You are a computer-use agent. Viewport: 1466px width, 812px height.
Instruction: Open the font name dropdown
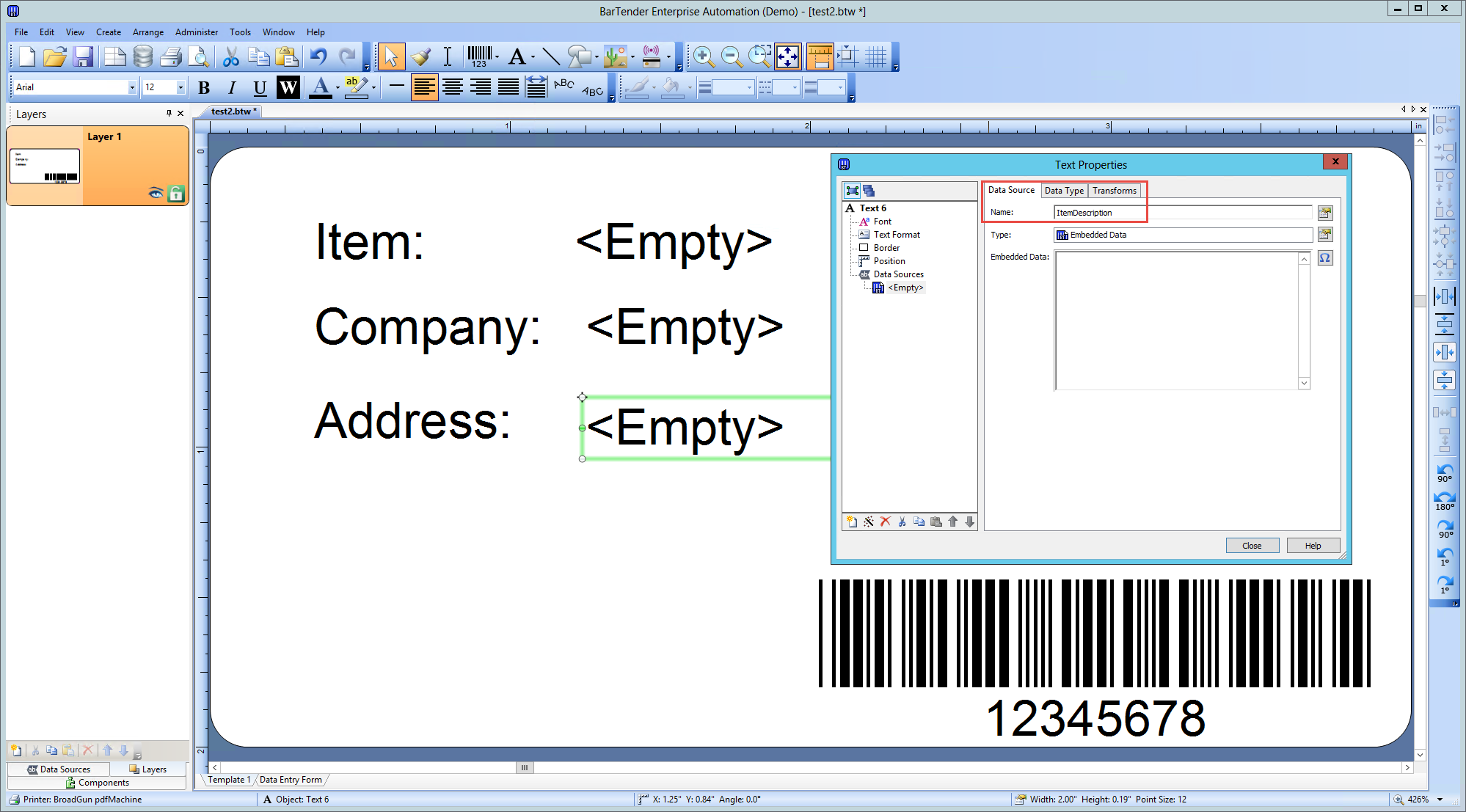click(x=132, y=87)
